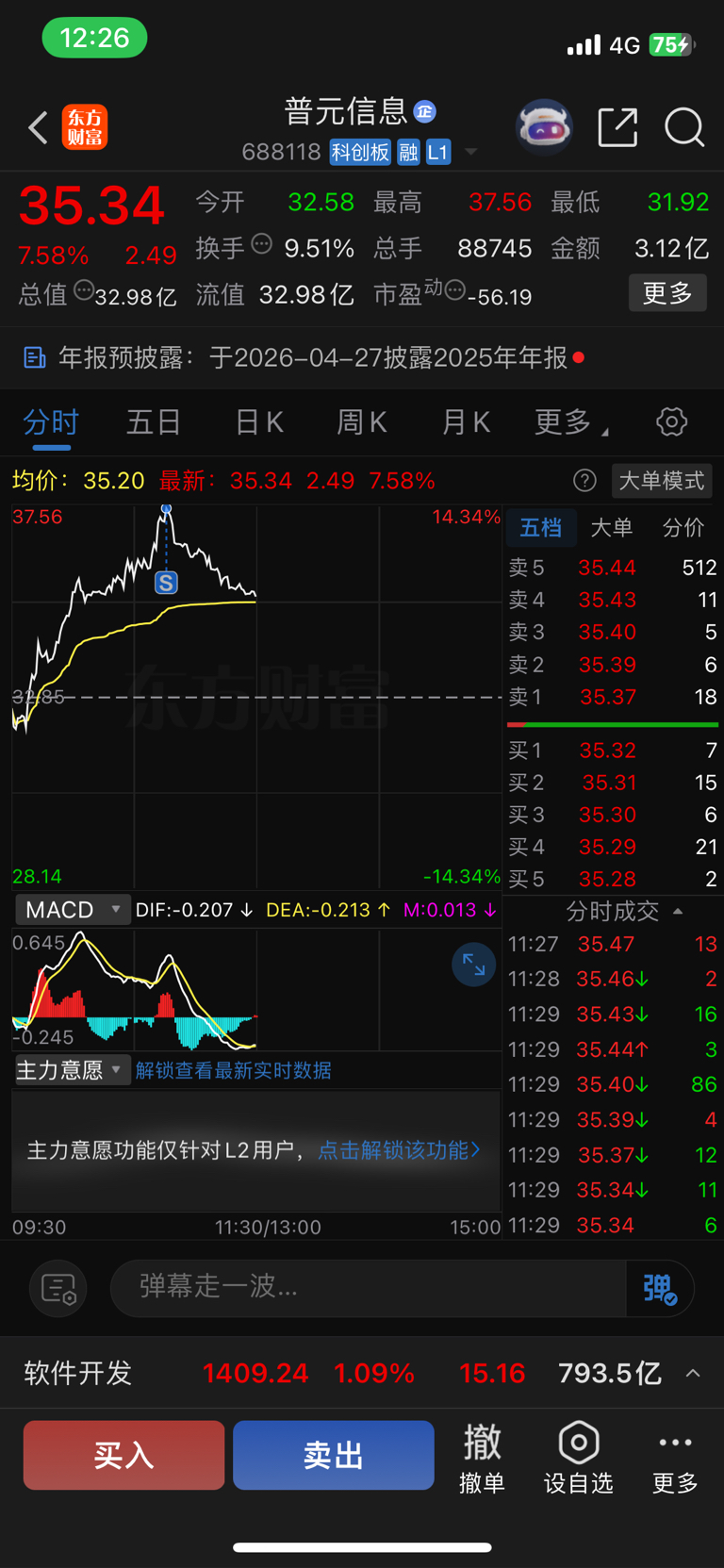The image size is (724, 1568).
Task: Expand the stock tags dropdown arrow
Action: point(470,153)
